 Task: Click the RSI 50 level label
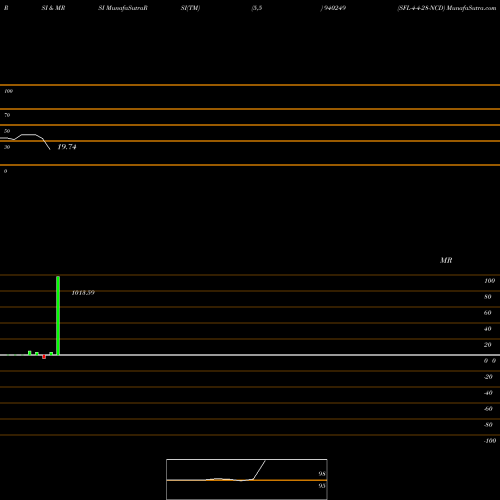(7, 131)
